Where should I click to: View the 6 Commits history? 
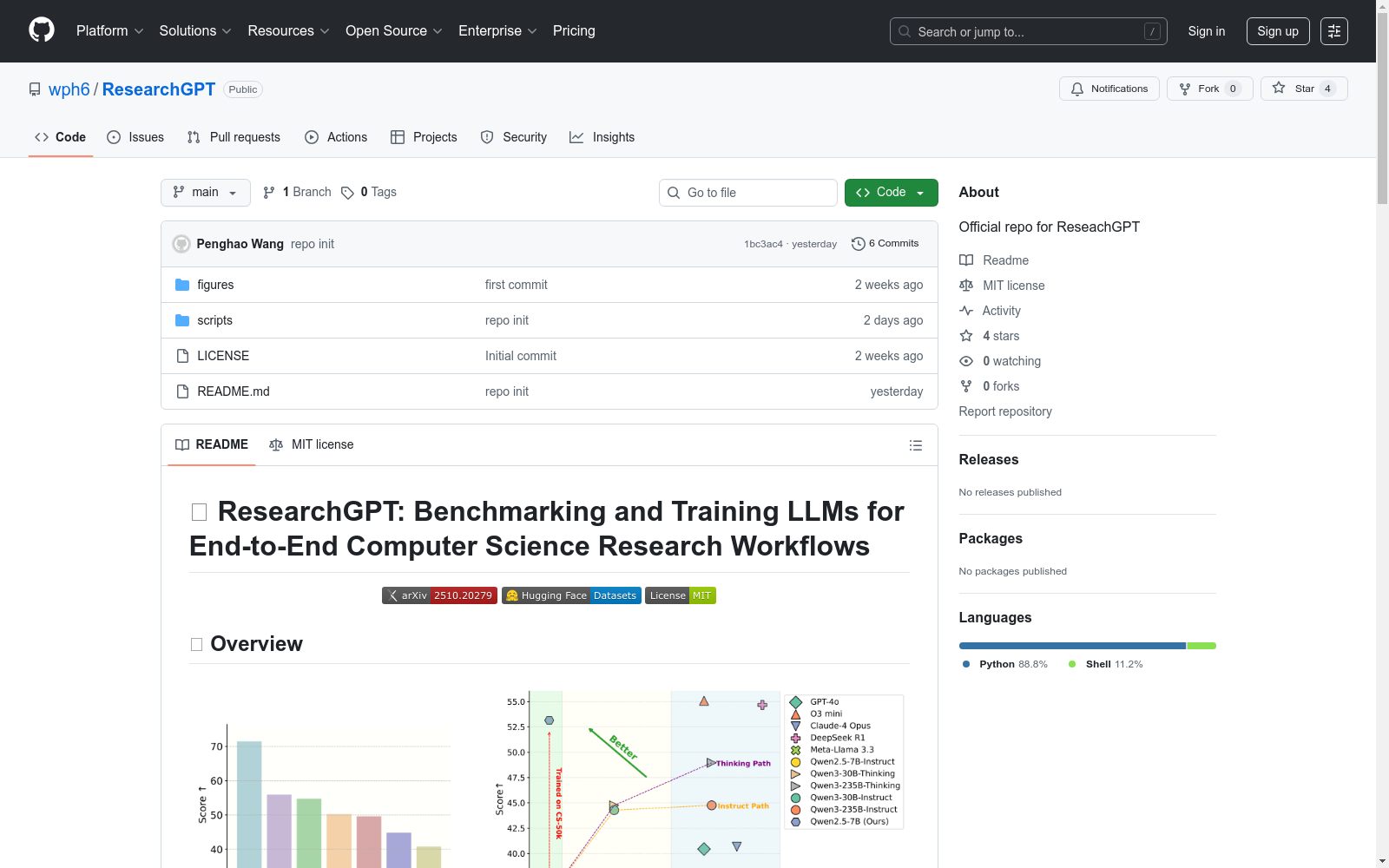[x=885, y=244]
